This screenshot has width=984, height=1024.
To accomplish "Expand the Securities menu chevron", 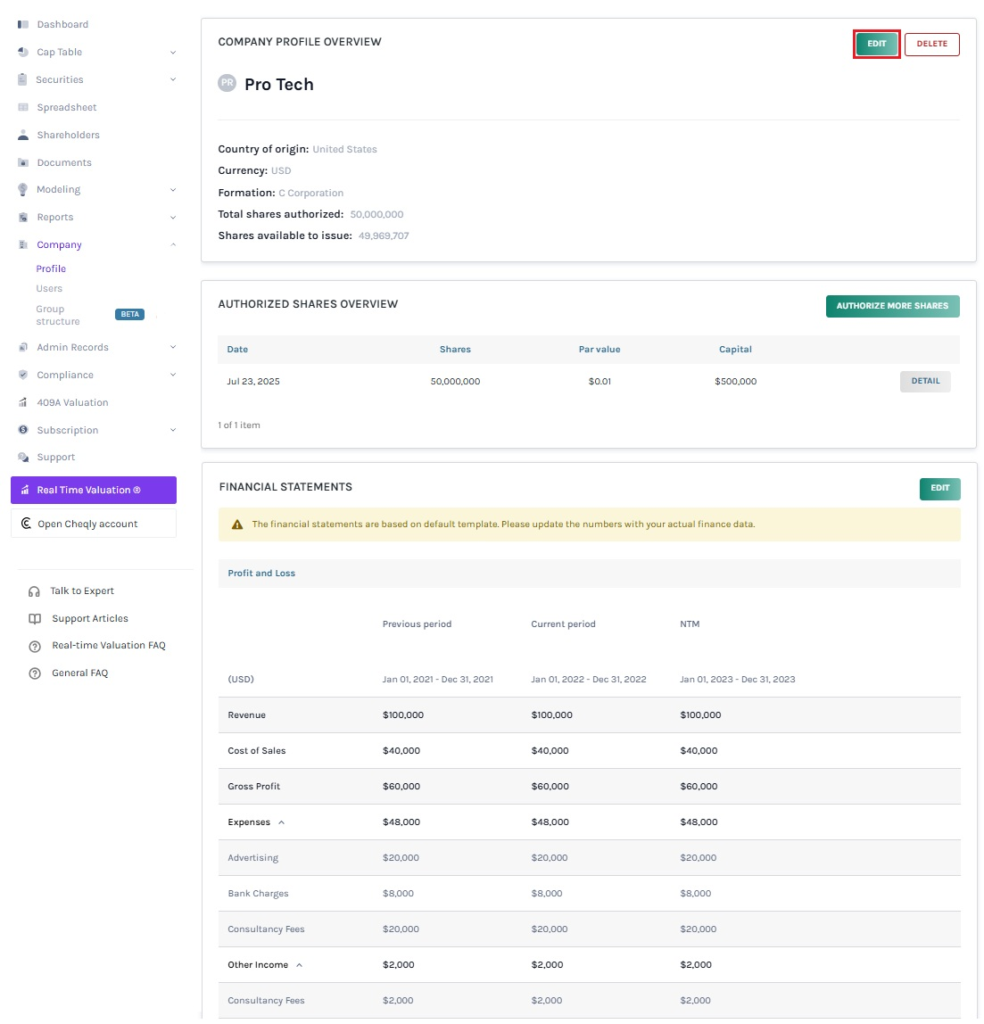I will [x=173, y=79].
